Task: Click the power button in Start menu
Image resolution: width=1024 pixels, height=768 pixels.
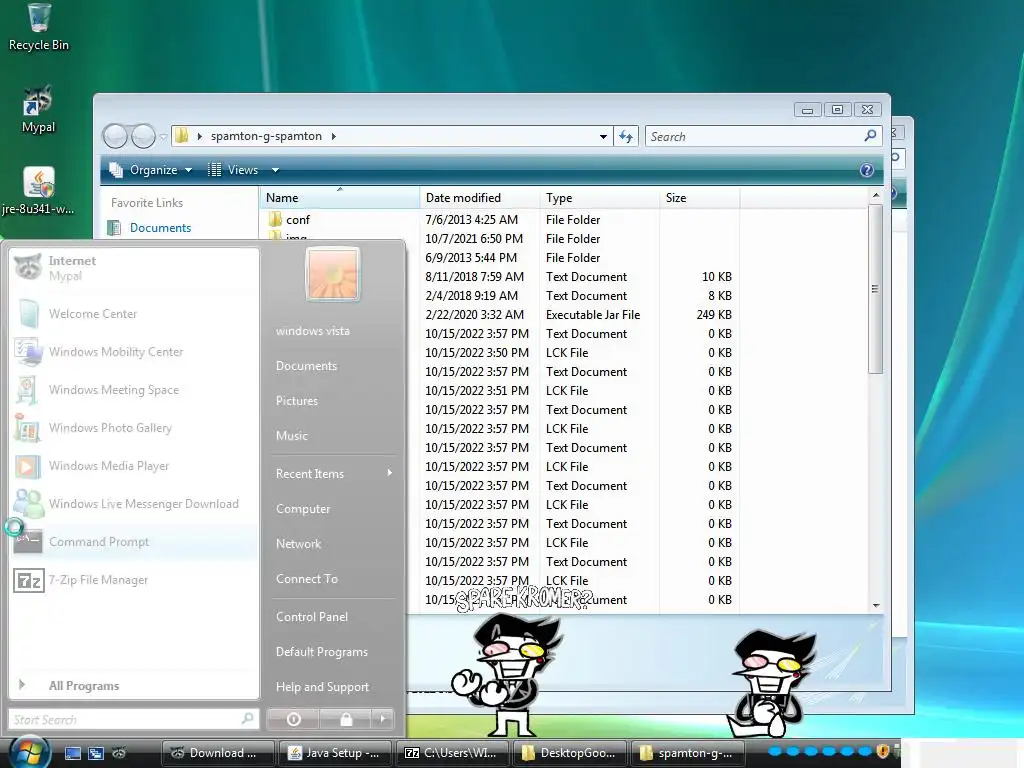Action: (293, 719)
